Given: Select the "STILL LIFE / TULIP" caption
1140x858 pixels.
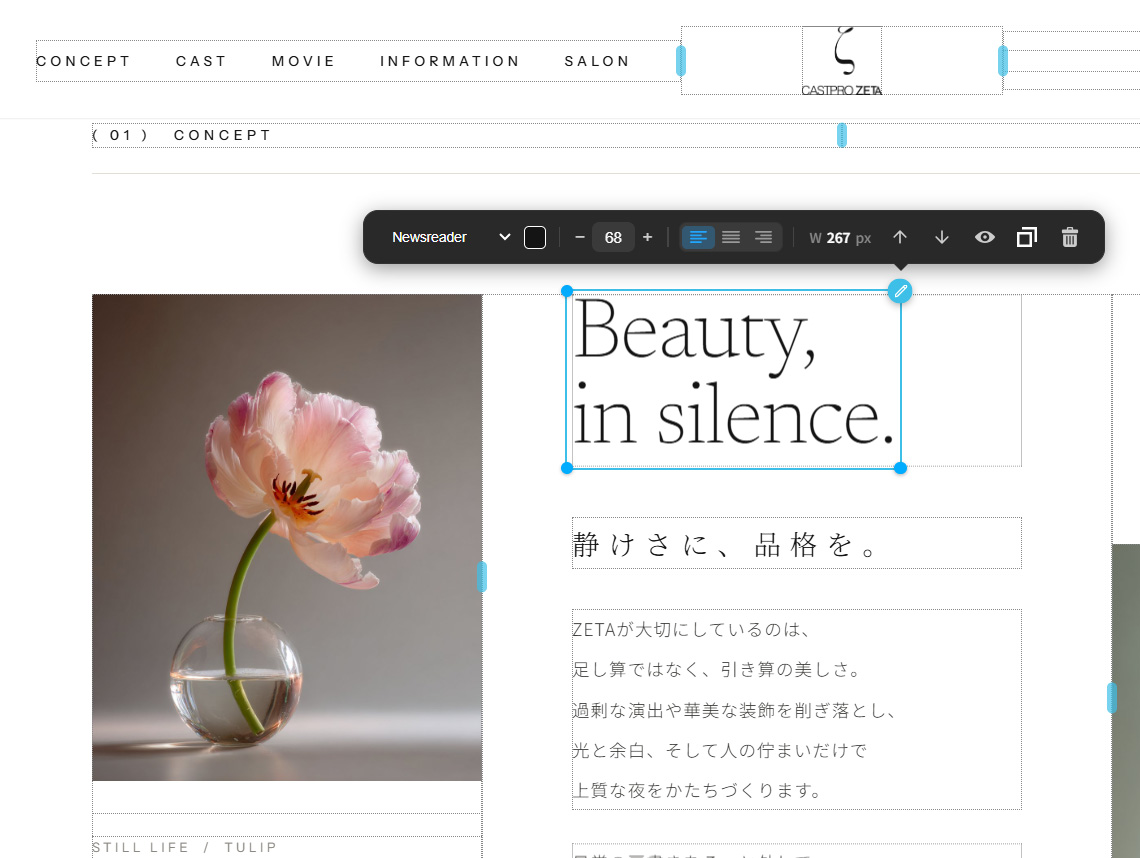Looking at the screenshot, I should click(185, 847).
